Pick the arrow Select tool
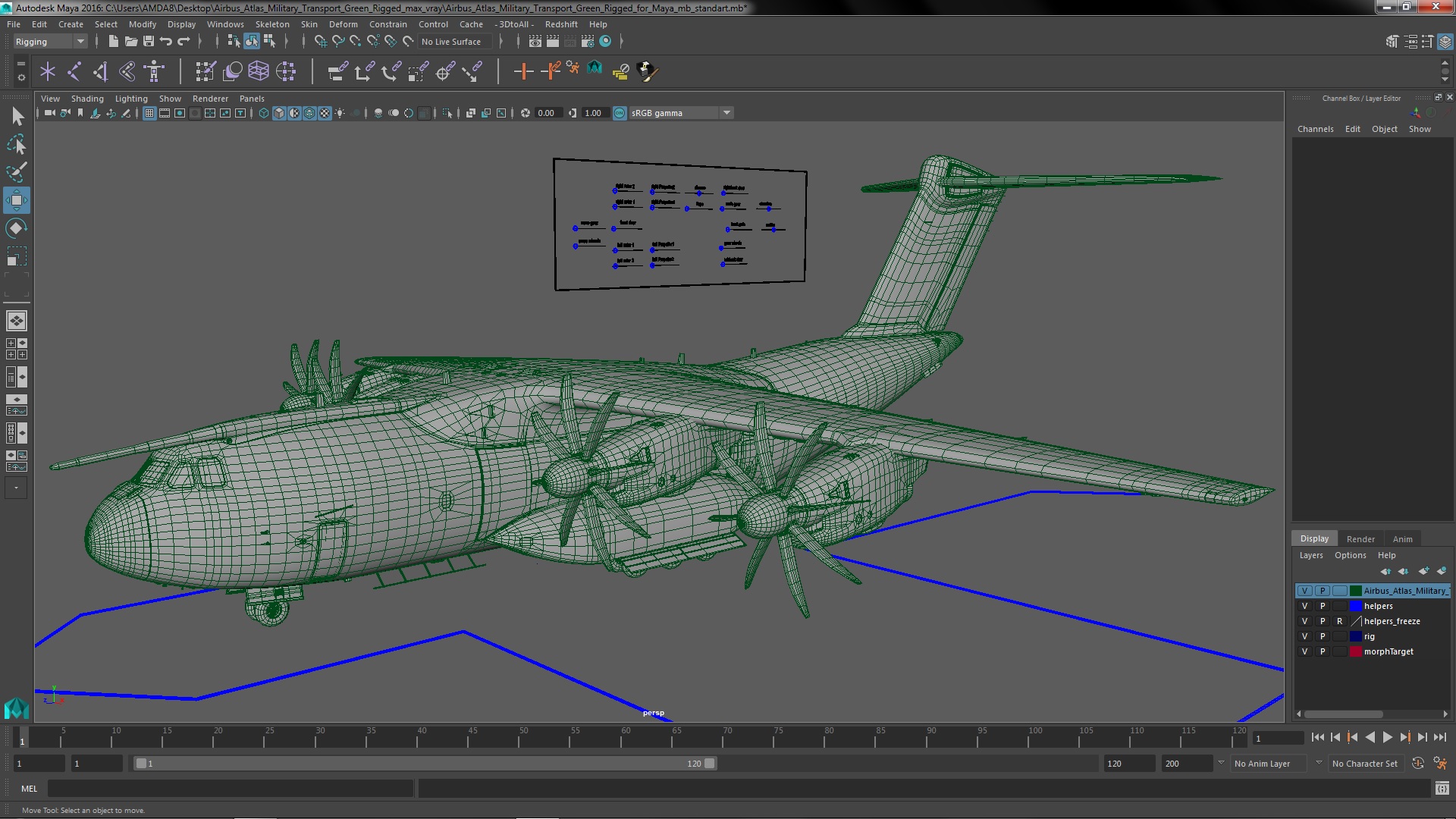Image resolution: width=1456 pixels, height=819 pixels. (16, 116)
